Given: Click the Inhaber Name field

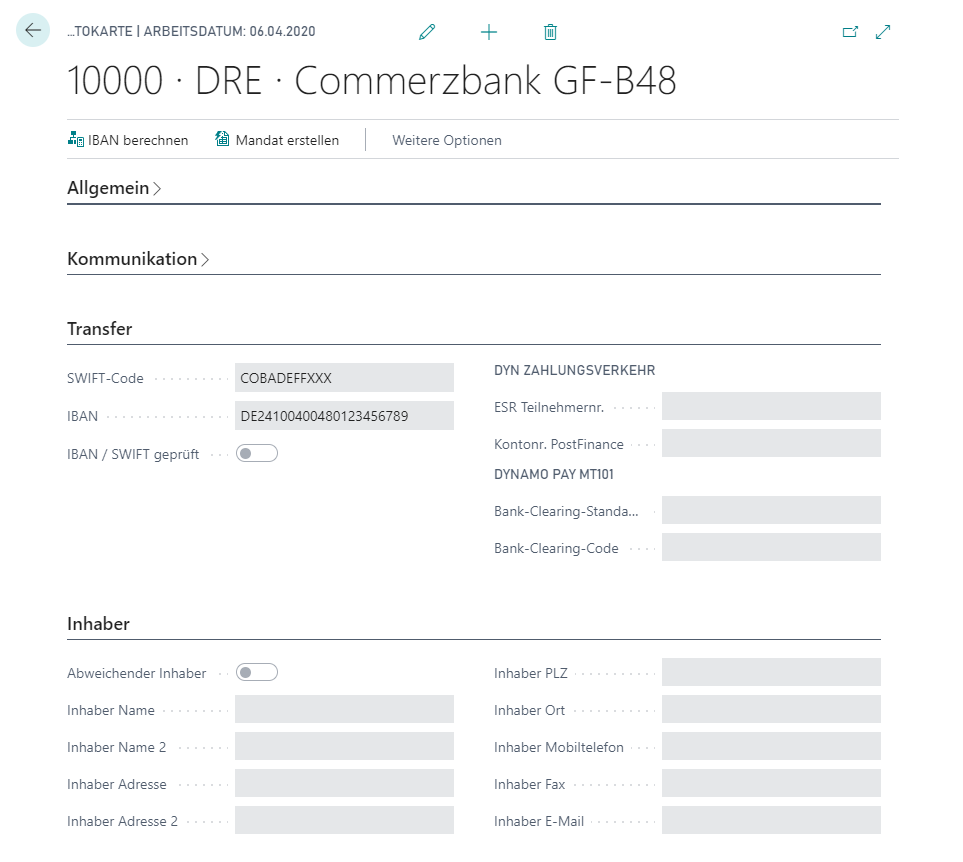Looking at the screenshot, I should click(344, 709).
